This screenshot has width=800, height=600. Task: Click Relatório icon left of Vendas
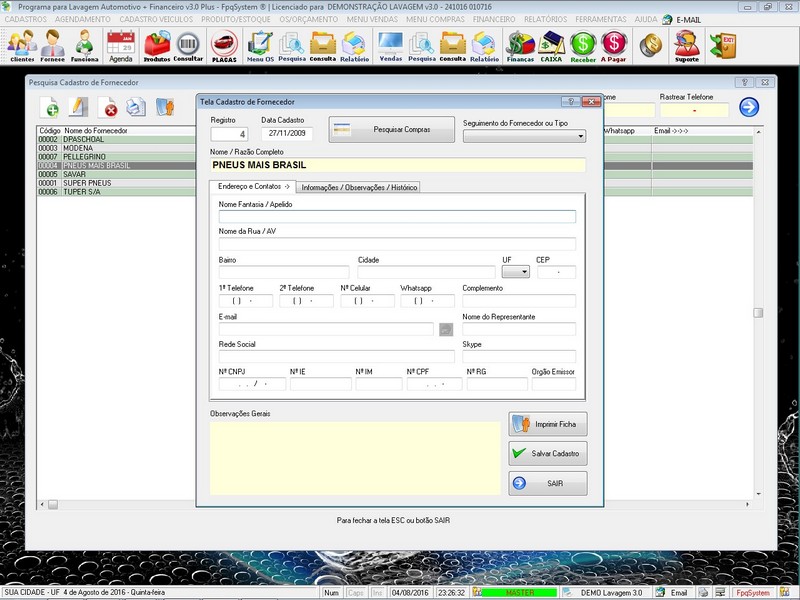click(x=355, y=46)
